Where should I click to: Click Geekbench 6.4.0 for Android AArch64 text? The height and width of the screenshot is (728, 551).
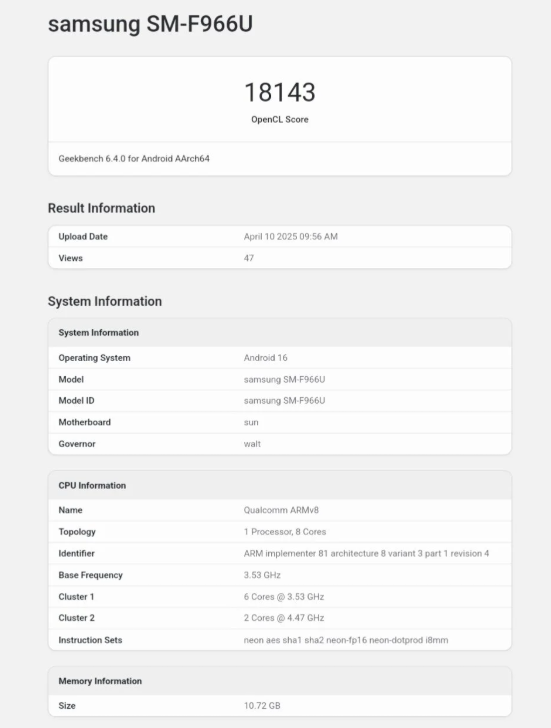tap(134, 158)
